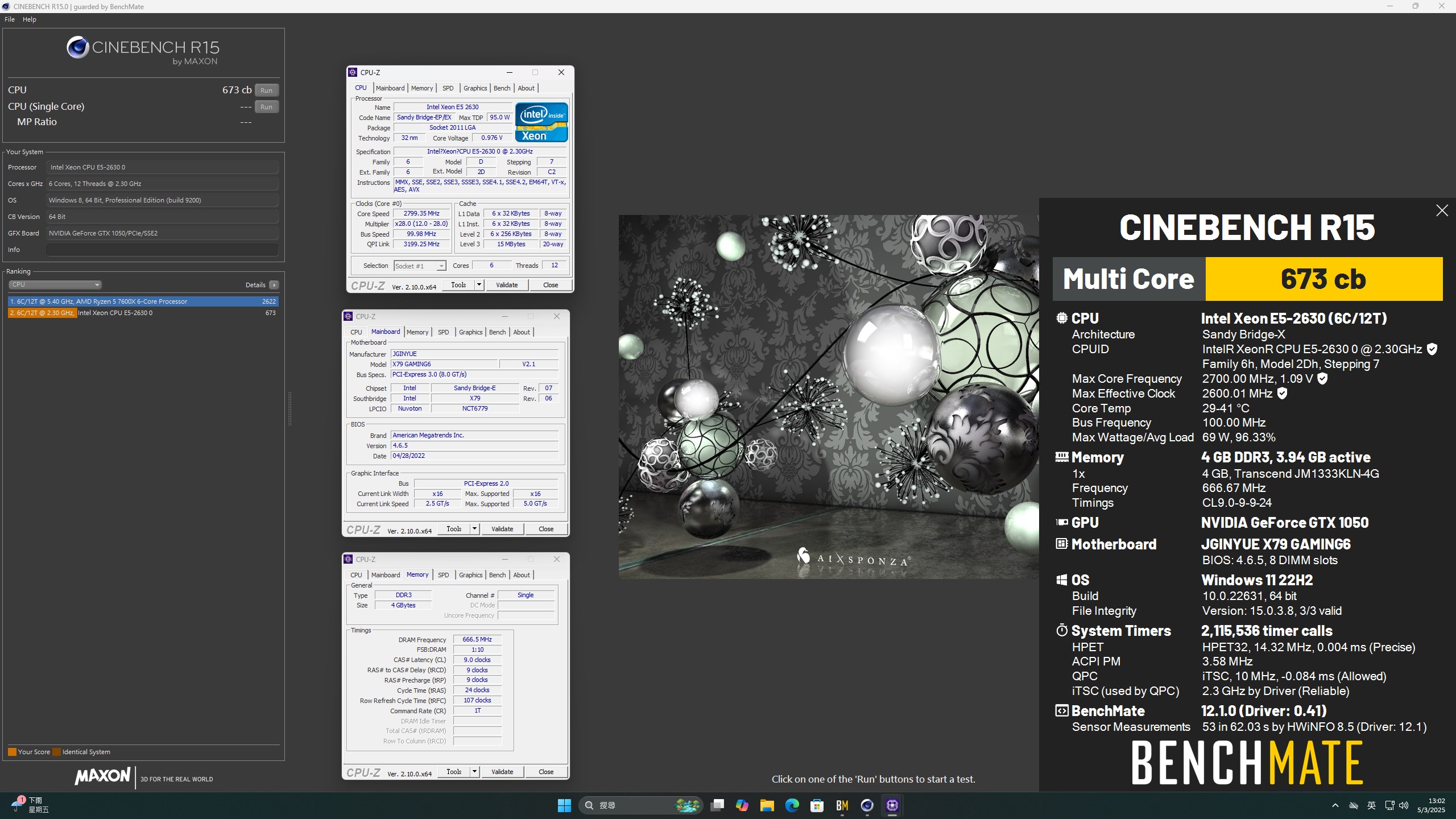
Task: Minimize the top CPU-Z window
Action: 510,72
